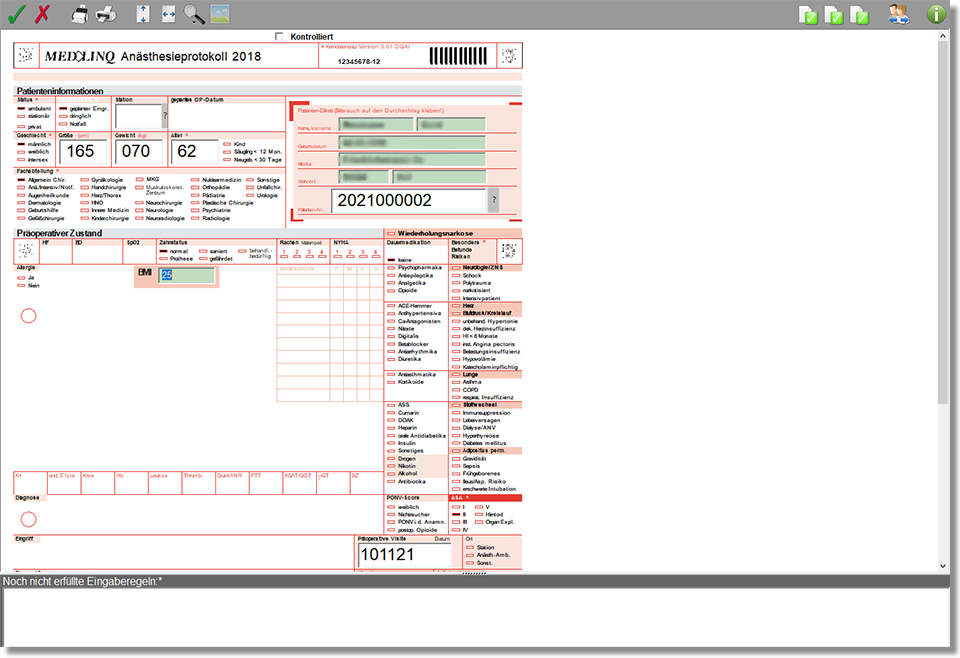
Task: Click the third document checkmark icon
Action: tap(860, 15)
